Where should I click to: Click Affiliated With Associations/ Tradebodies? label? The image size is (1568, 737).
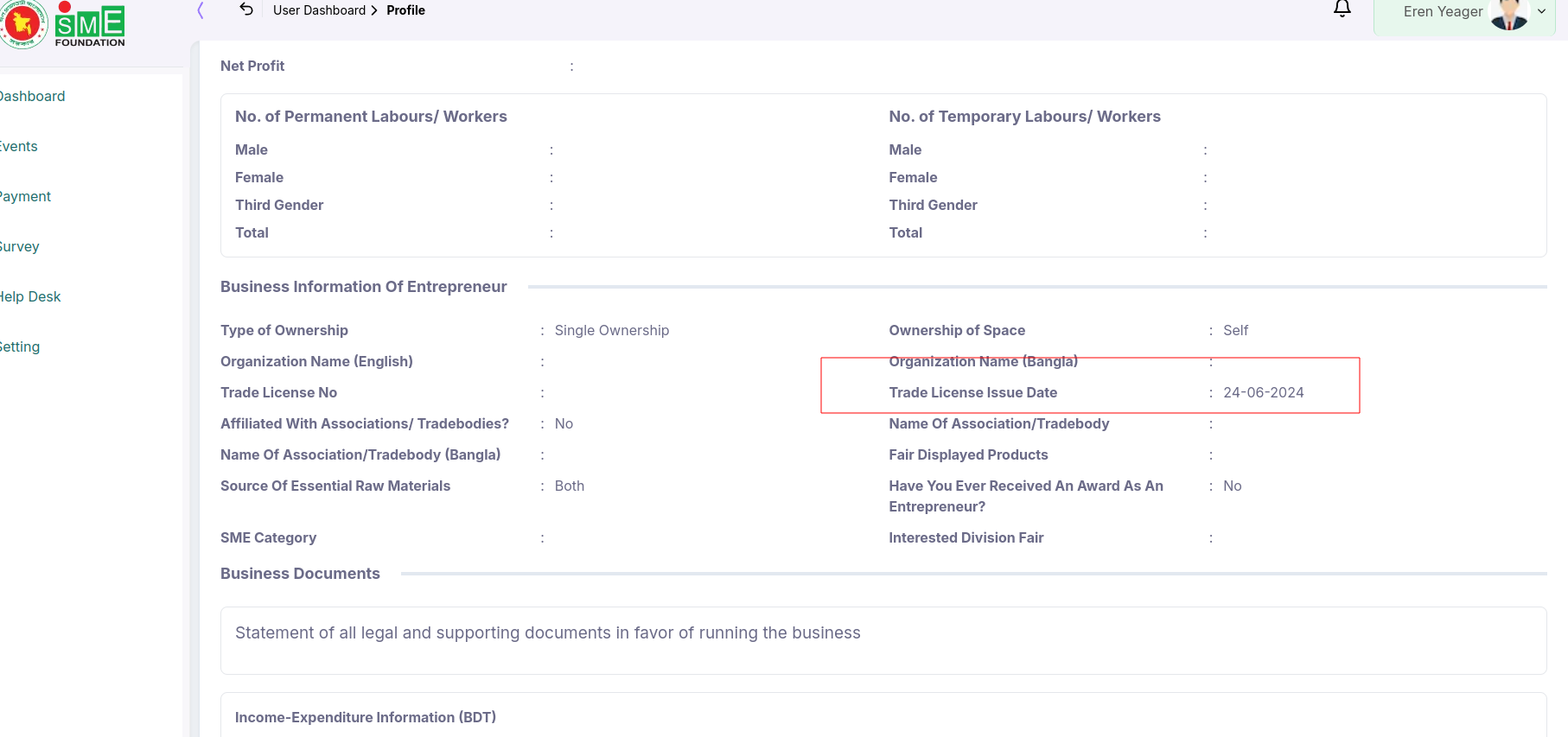[365, 423]
